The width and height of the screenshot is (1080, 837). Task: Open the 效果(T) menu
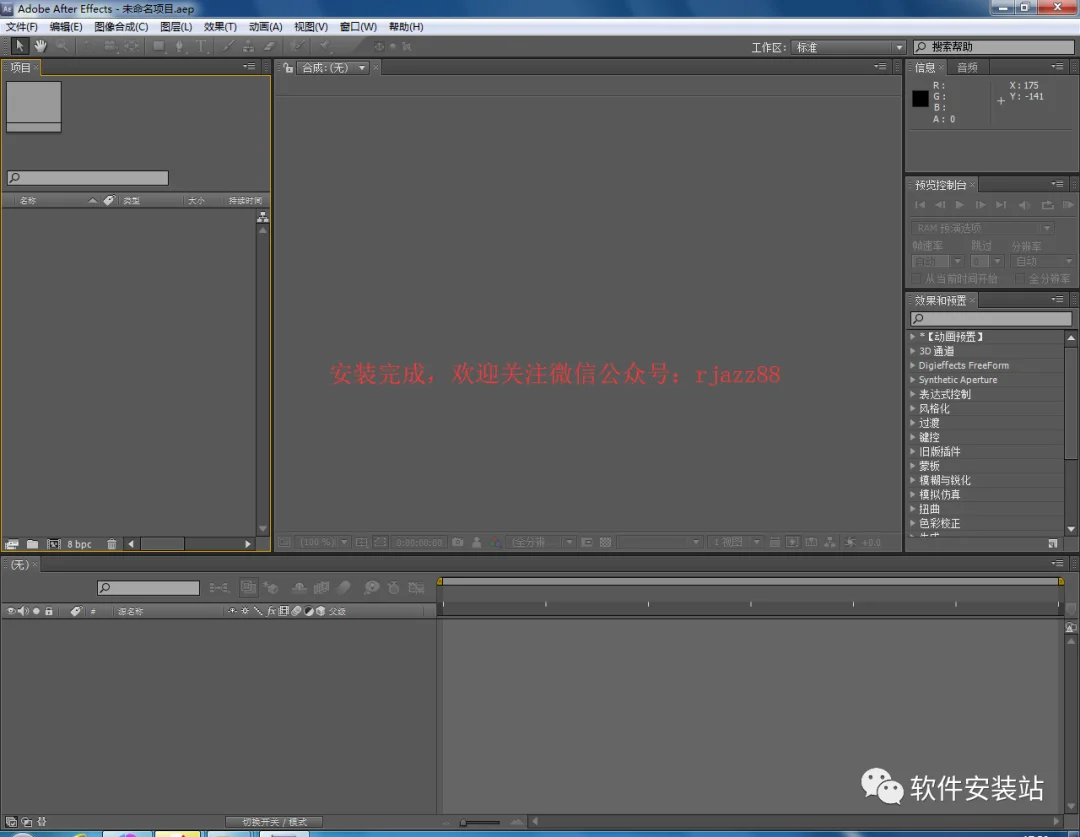coord(220,27)
